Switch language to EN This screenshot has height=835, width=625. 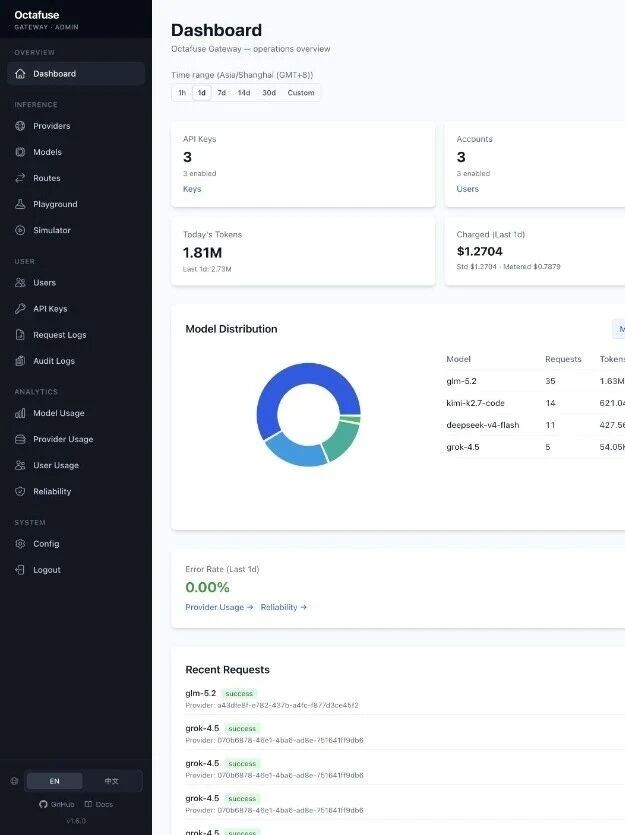tap(54, 781)
